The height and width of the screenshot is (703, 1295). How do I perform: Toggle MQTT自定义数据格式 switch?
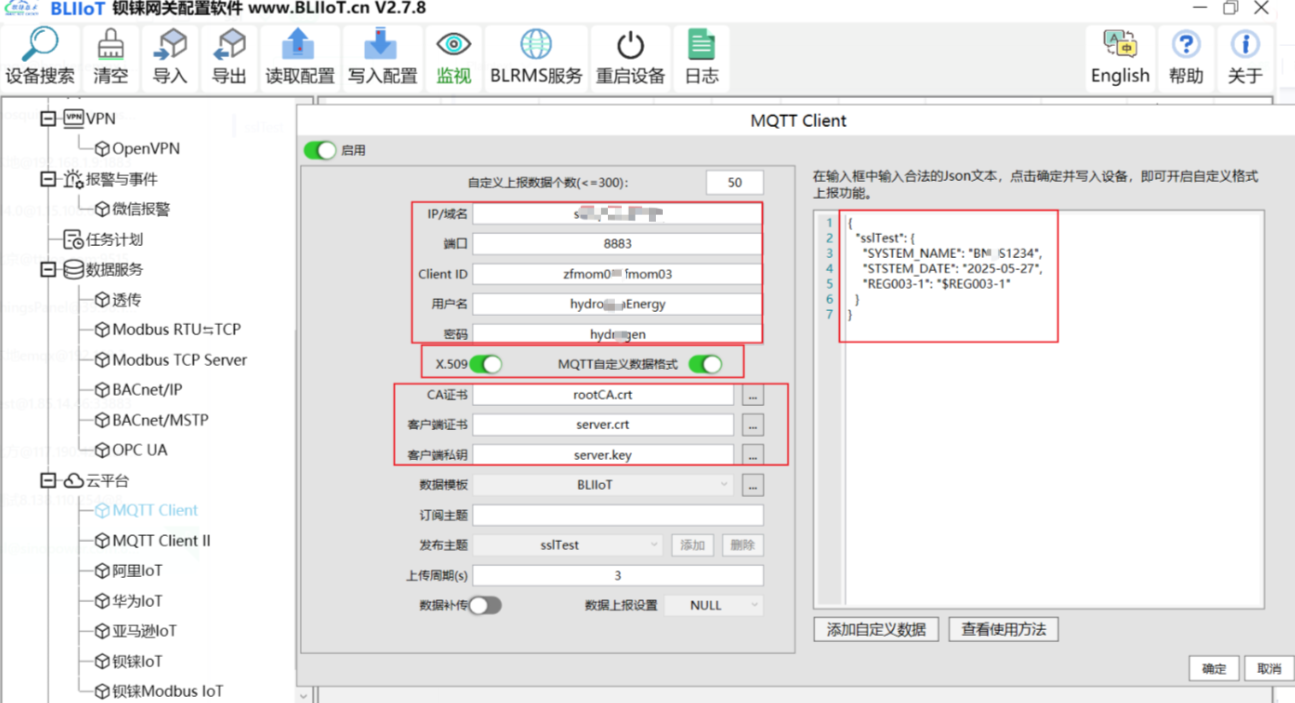[x=705, y=364]
